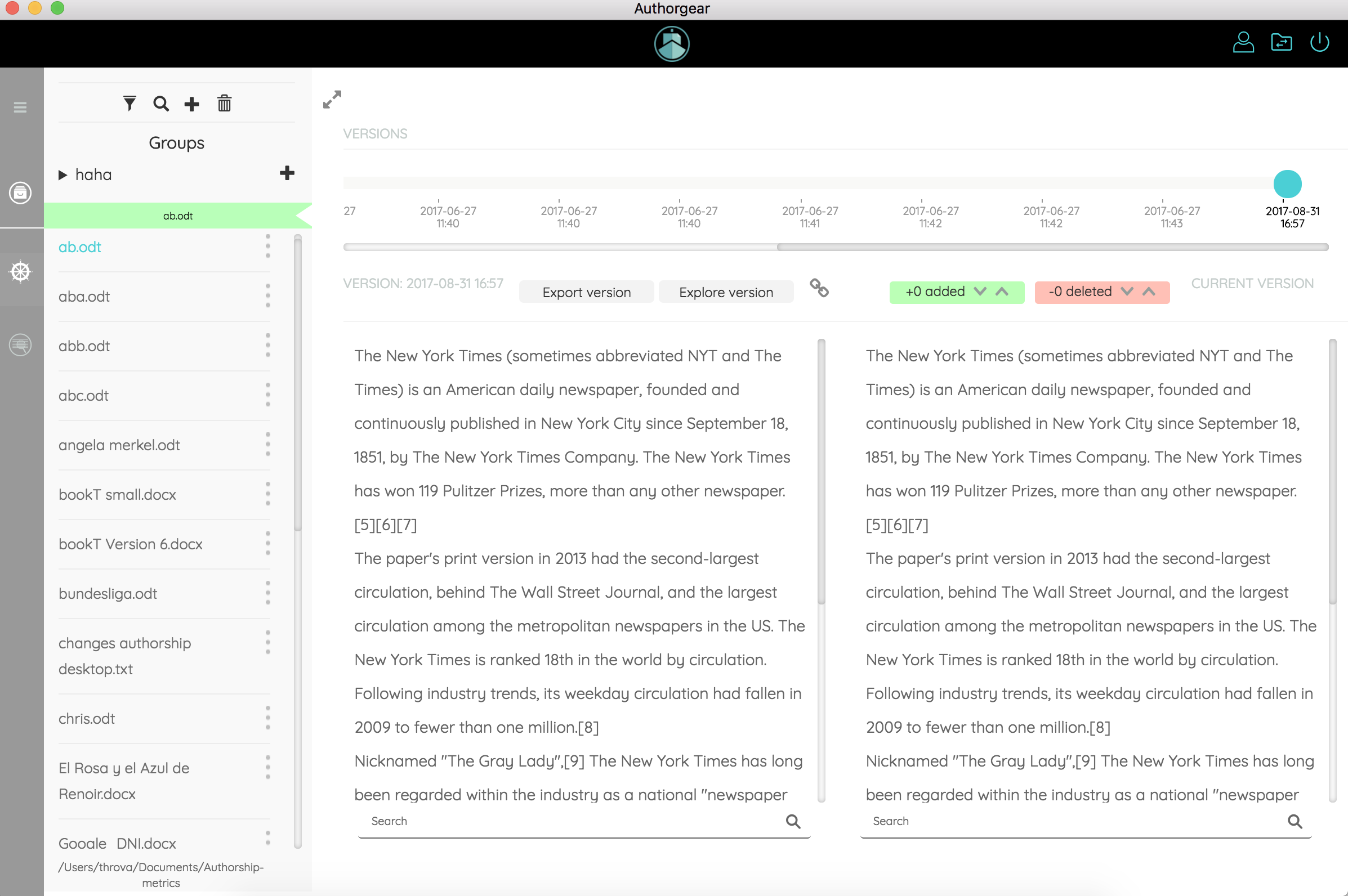Open options menu for bundesliga.odt
1348x896 pixels.
pos(267,593)
